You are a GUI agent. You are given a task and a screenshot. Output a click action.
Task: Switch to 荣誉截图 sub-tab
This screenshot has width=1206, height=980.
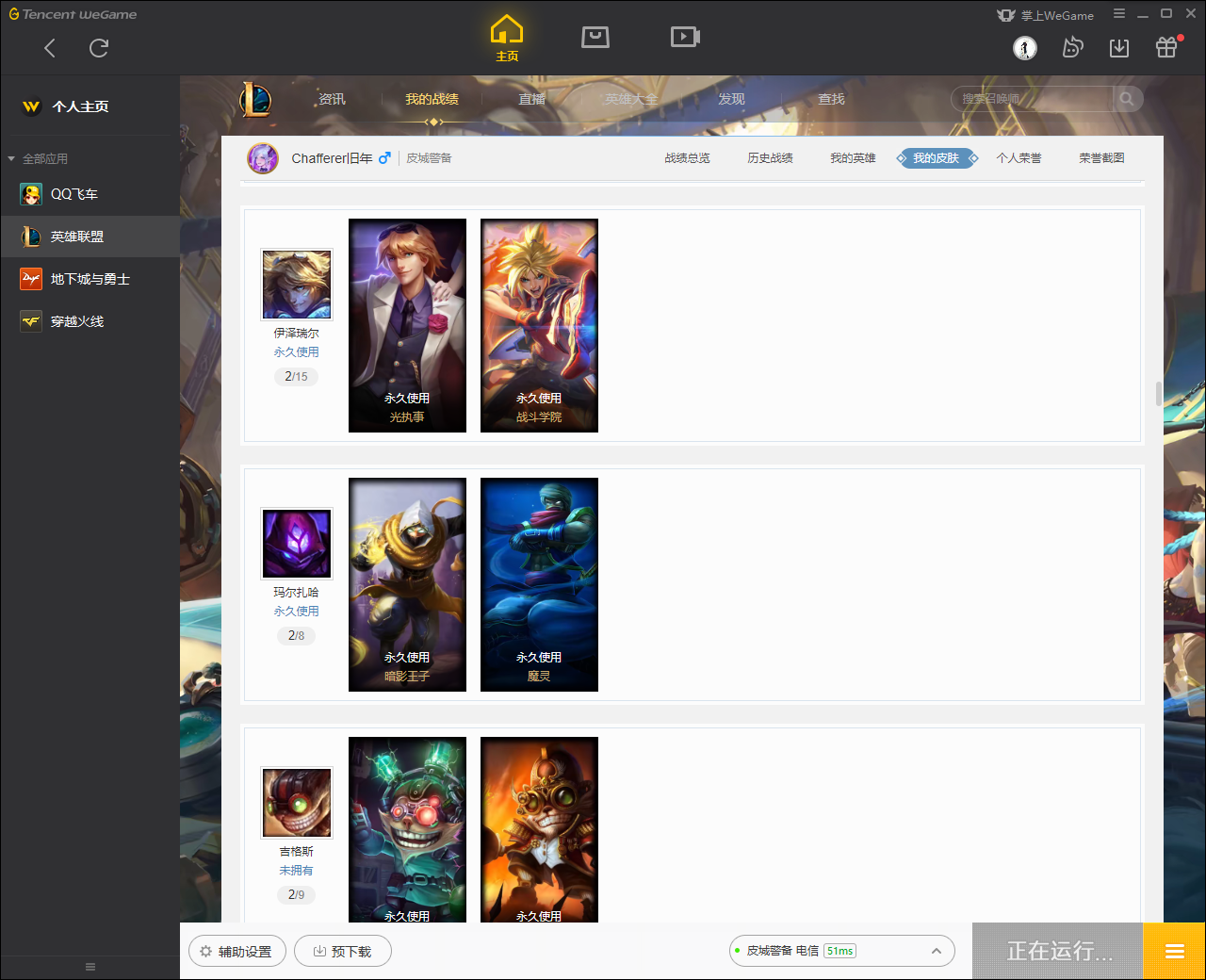click(1101, 158)
